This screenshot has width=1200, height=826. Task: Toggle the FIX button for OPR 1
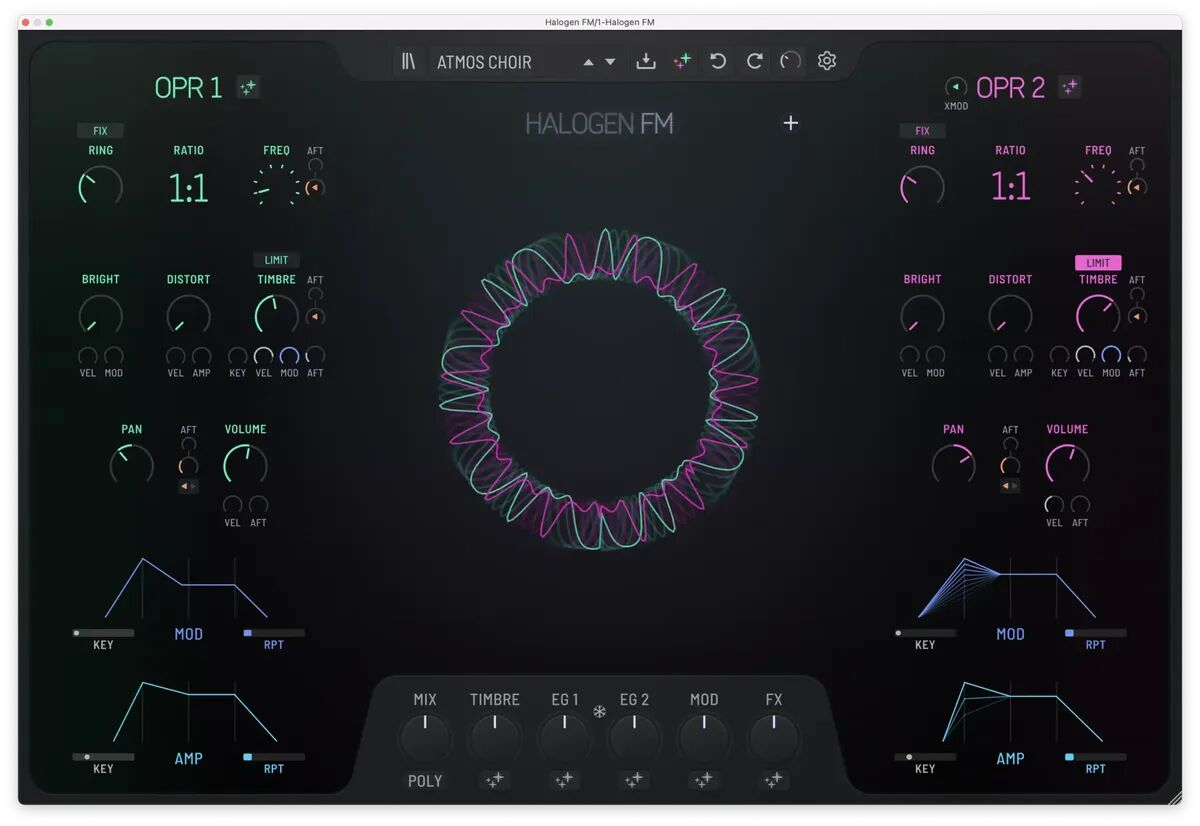[x=100, y=131]
